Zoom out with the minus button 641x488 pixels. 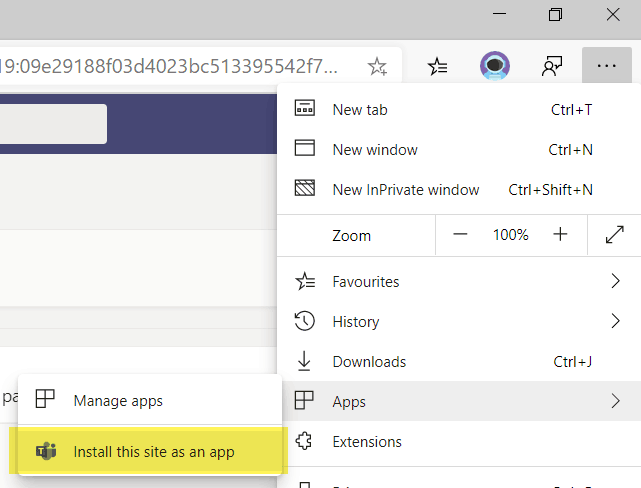click(x=460, y=235)
